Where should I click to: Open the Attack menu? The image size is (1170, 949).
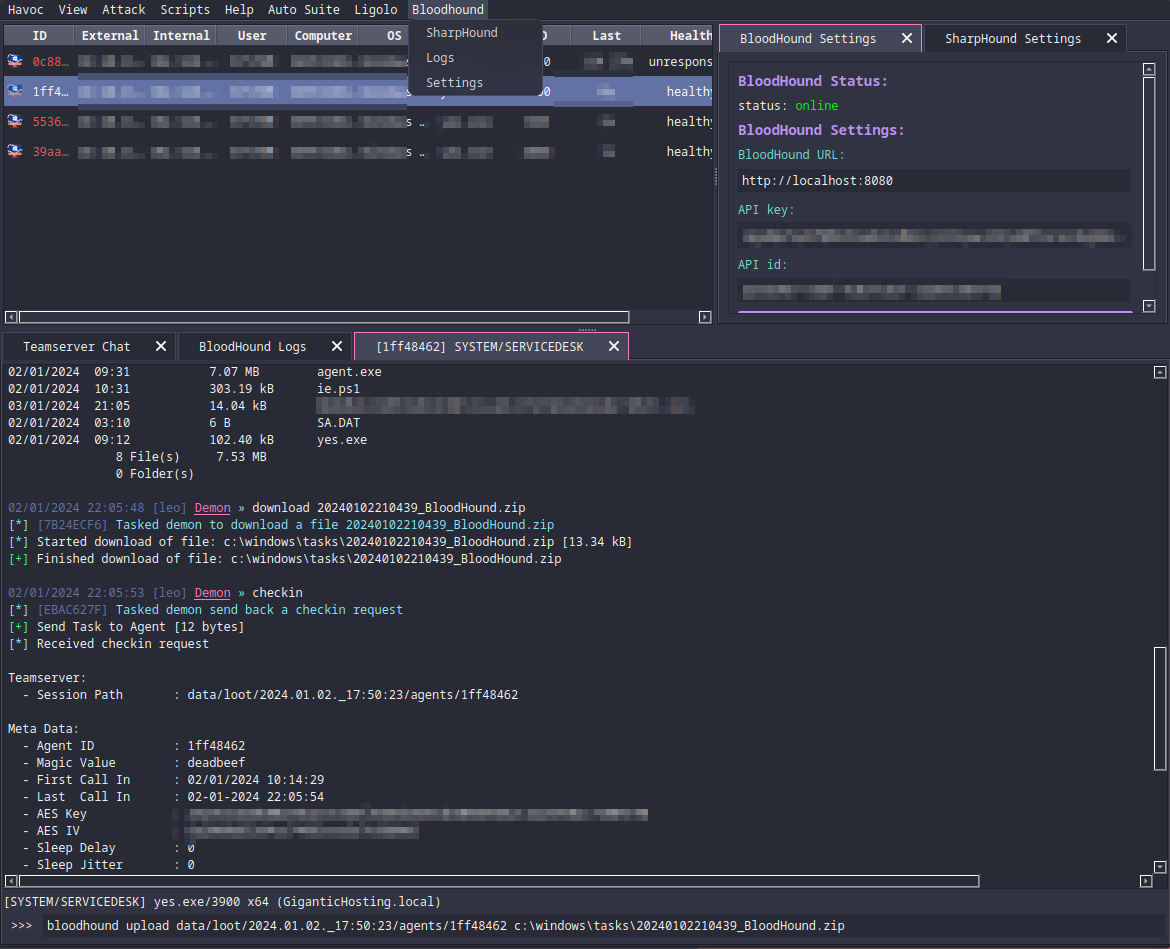click(124, 10)
